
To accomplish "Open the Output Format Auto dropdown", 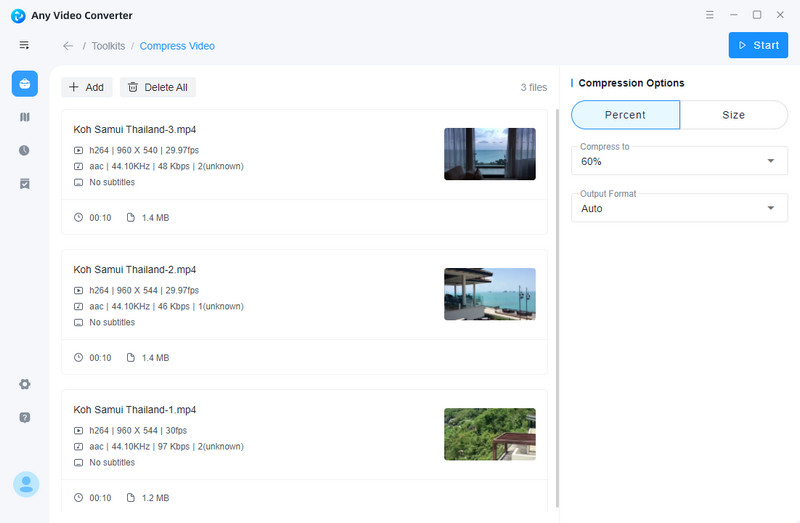I will tap(679, 208).
